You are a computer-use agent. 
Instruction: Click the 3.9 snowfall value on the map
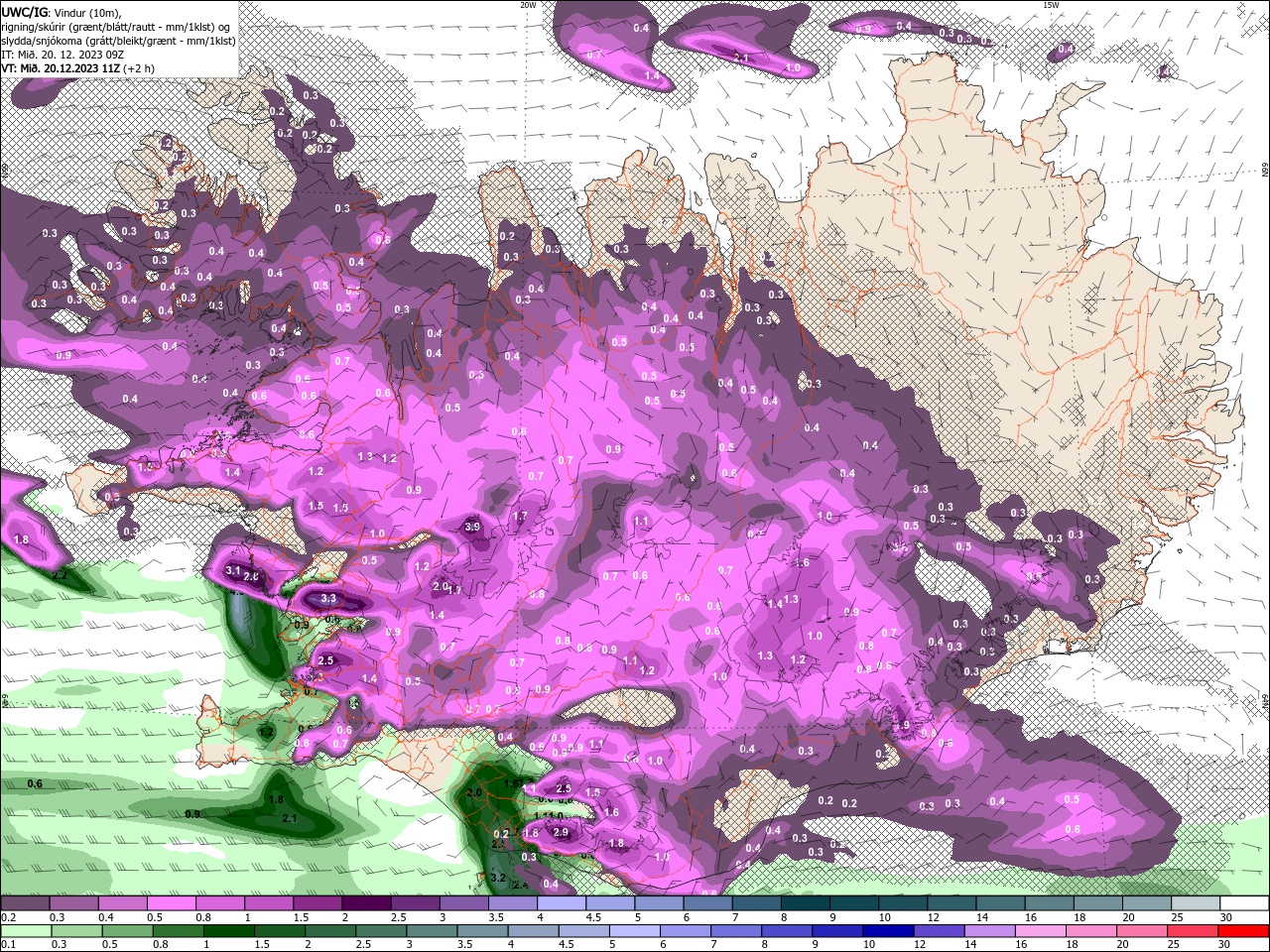(472, 527)
